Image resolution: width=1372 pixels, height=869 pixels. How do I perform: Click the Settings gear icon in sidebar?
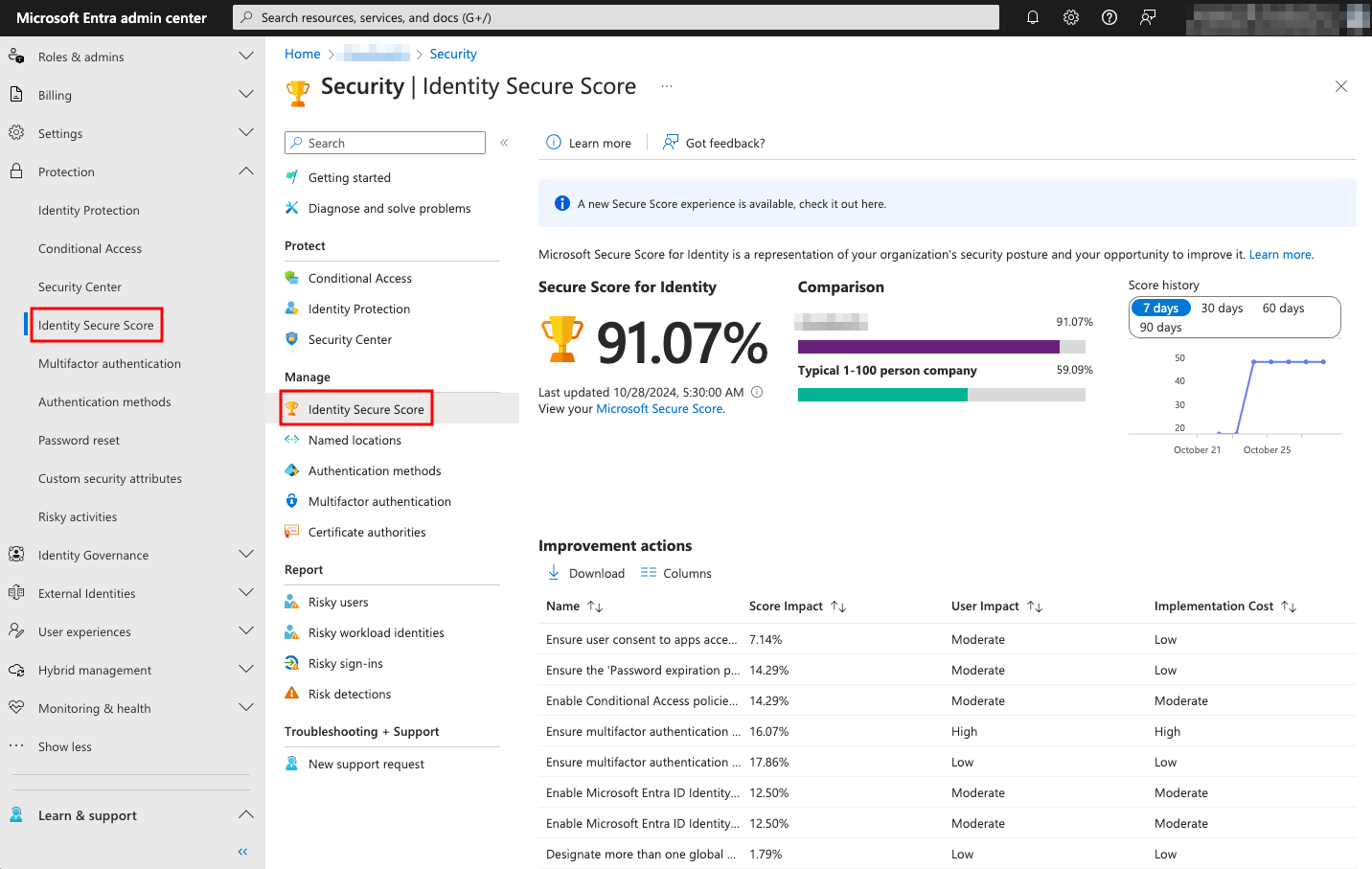[16, 132]
